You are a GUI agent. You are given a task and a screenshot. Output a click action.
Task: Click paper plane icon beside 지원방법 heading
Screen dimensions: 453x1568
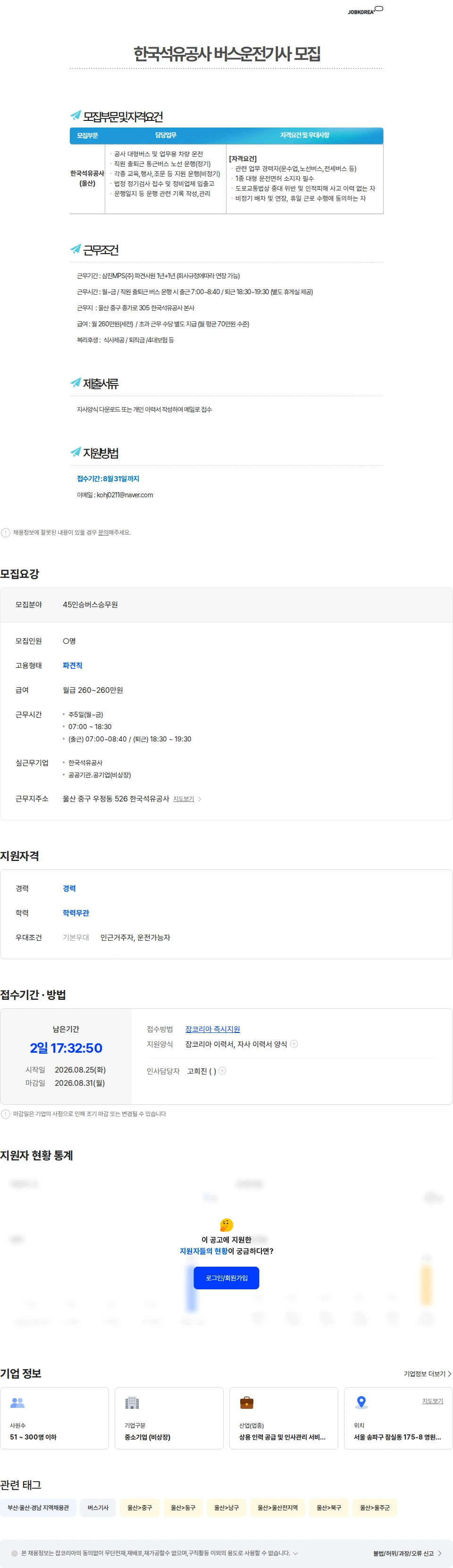[x=75, y=452]
